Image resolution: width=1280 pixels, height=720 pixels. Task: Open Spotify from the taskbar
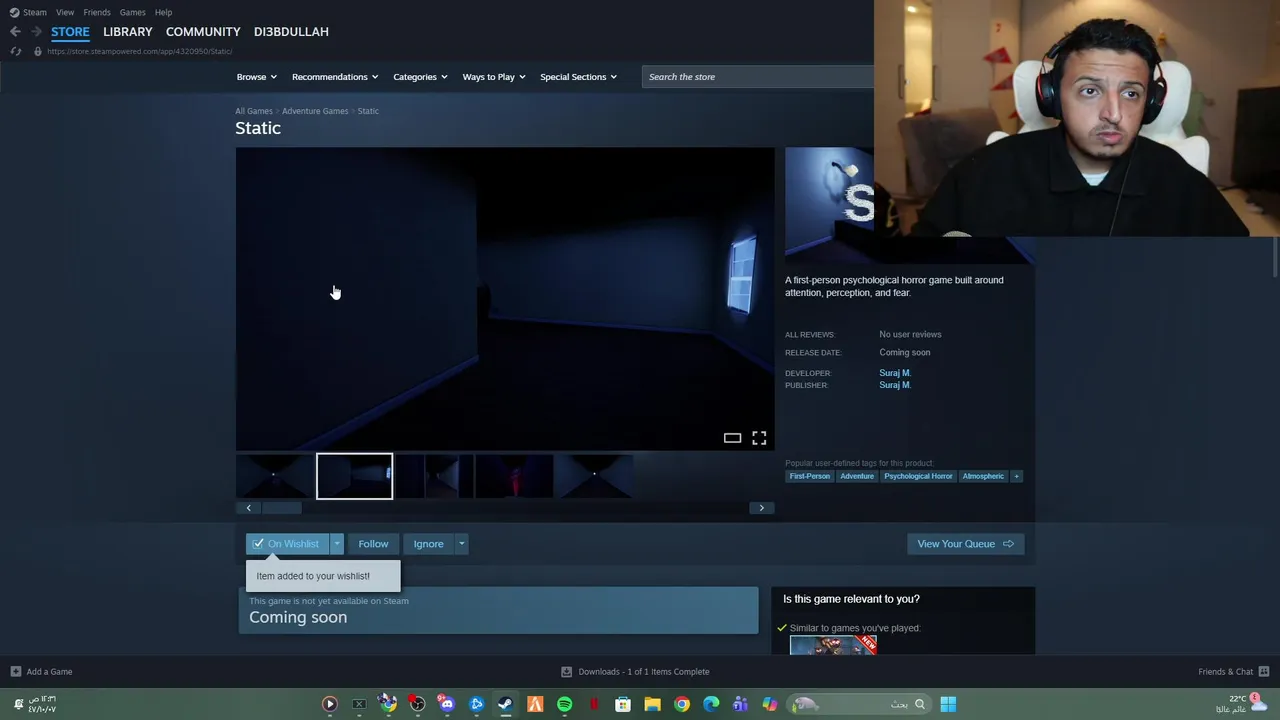tap(564, 704)
